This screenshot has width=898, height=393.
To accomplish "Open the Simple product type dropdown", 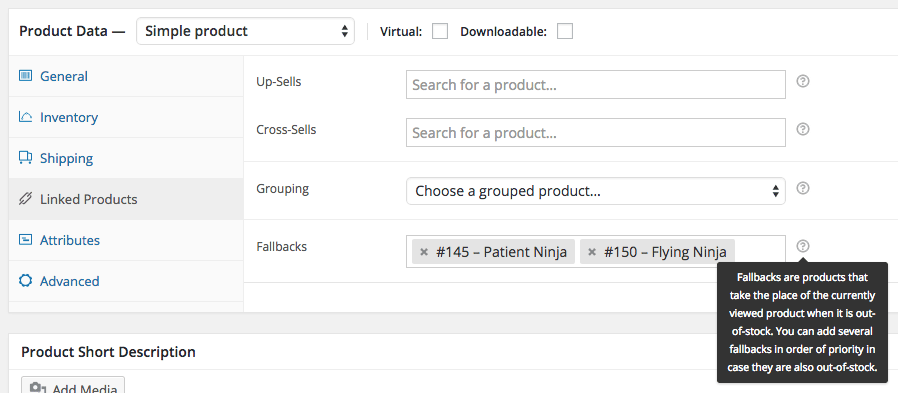I will 245,31.
